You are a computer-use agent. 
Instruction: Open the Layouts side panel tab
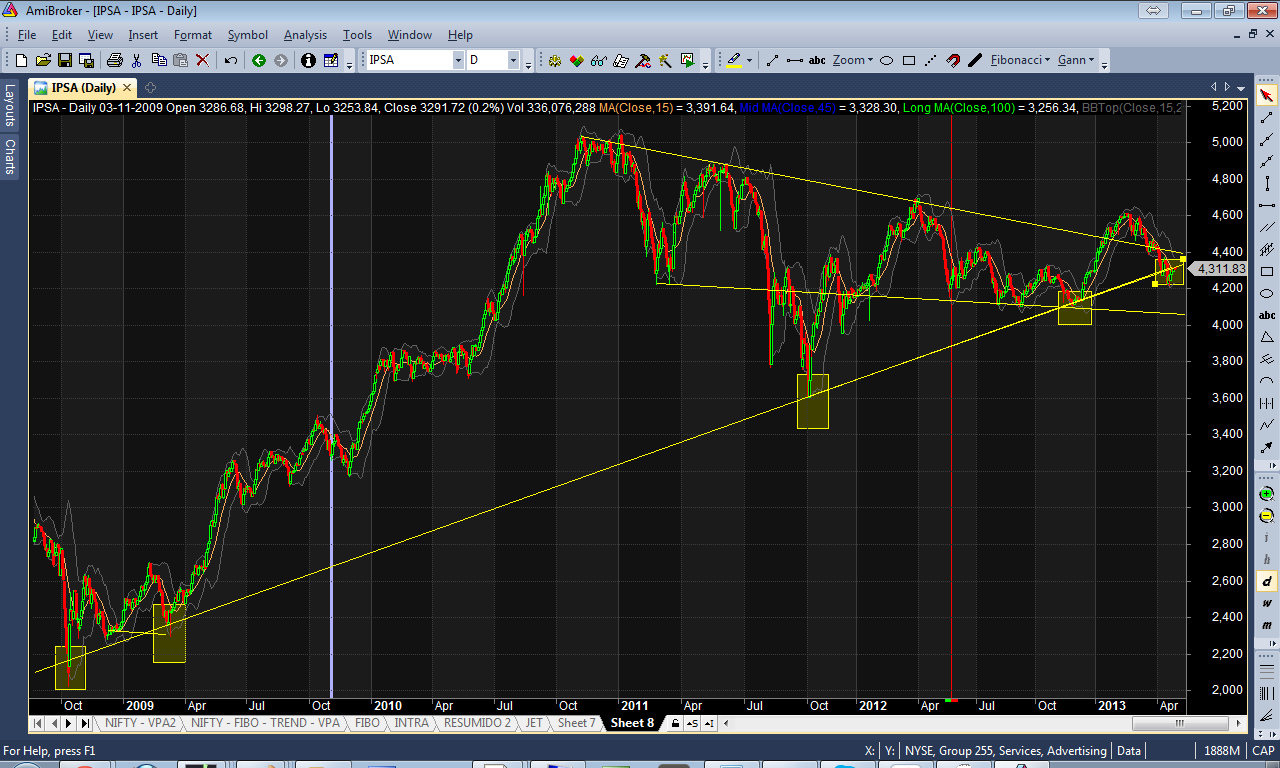point(10,104)
